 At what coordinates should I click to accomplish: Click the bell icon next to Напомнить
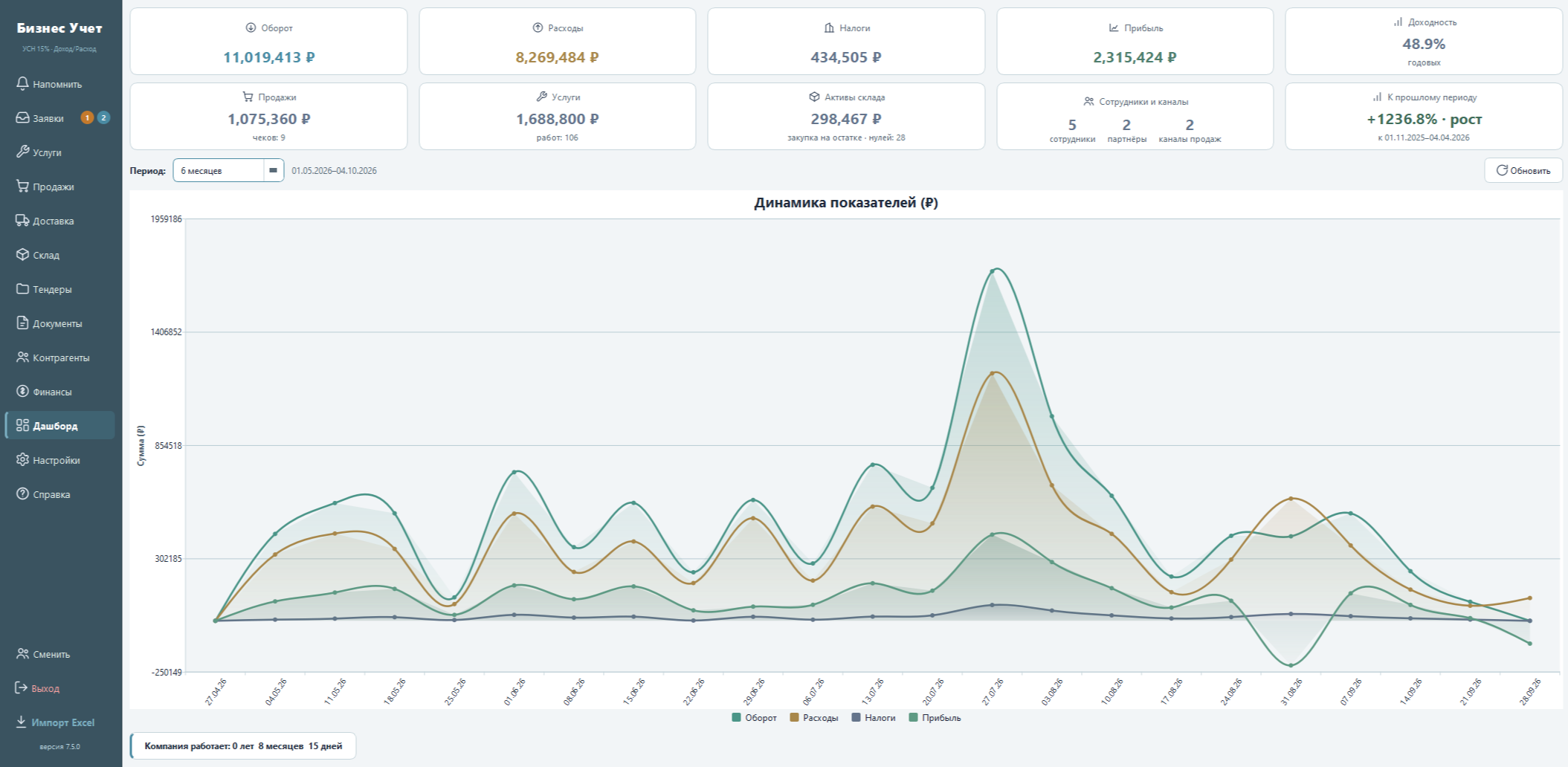click(22, 84)
